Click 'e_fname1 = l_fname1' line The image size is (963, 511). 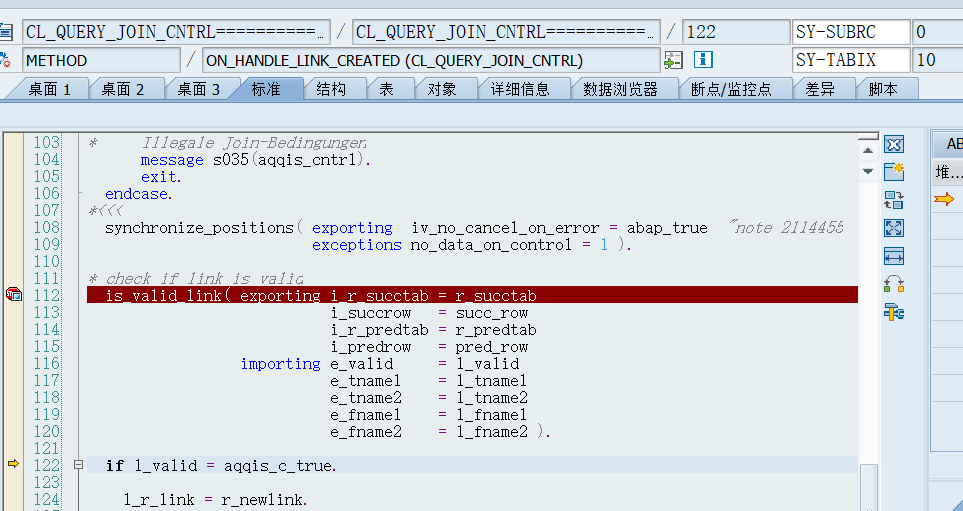[429, 415]
